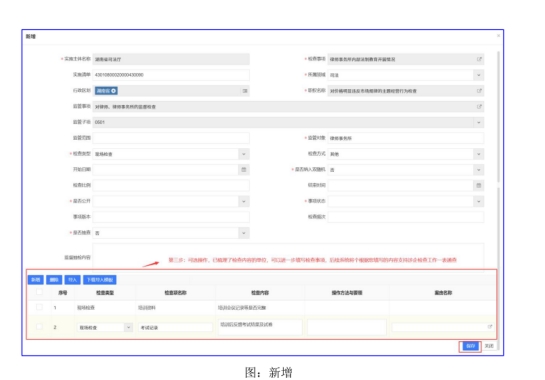
Task: Click the 操作方法与要领 column header
Action: (347, 293)
